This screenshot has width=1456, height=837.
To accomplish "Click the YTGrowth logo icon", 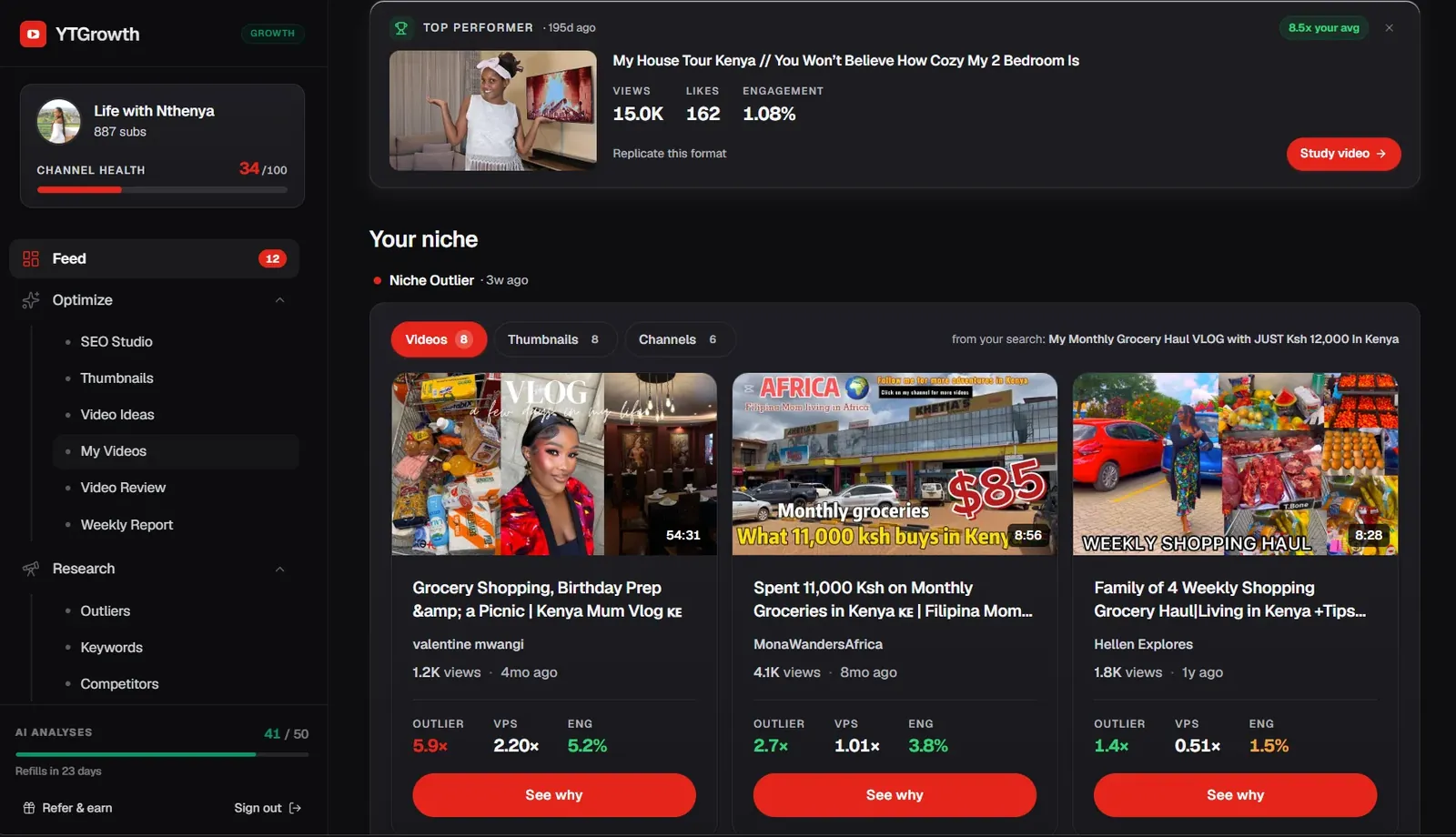I will (x=33, y=35).
